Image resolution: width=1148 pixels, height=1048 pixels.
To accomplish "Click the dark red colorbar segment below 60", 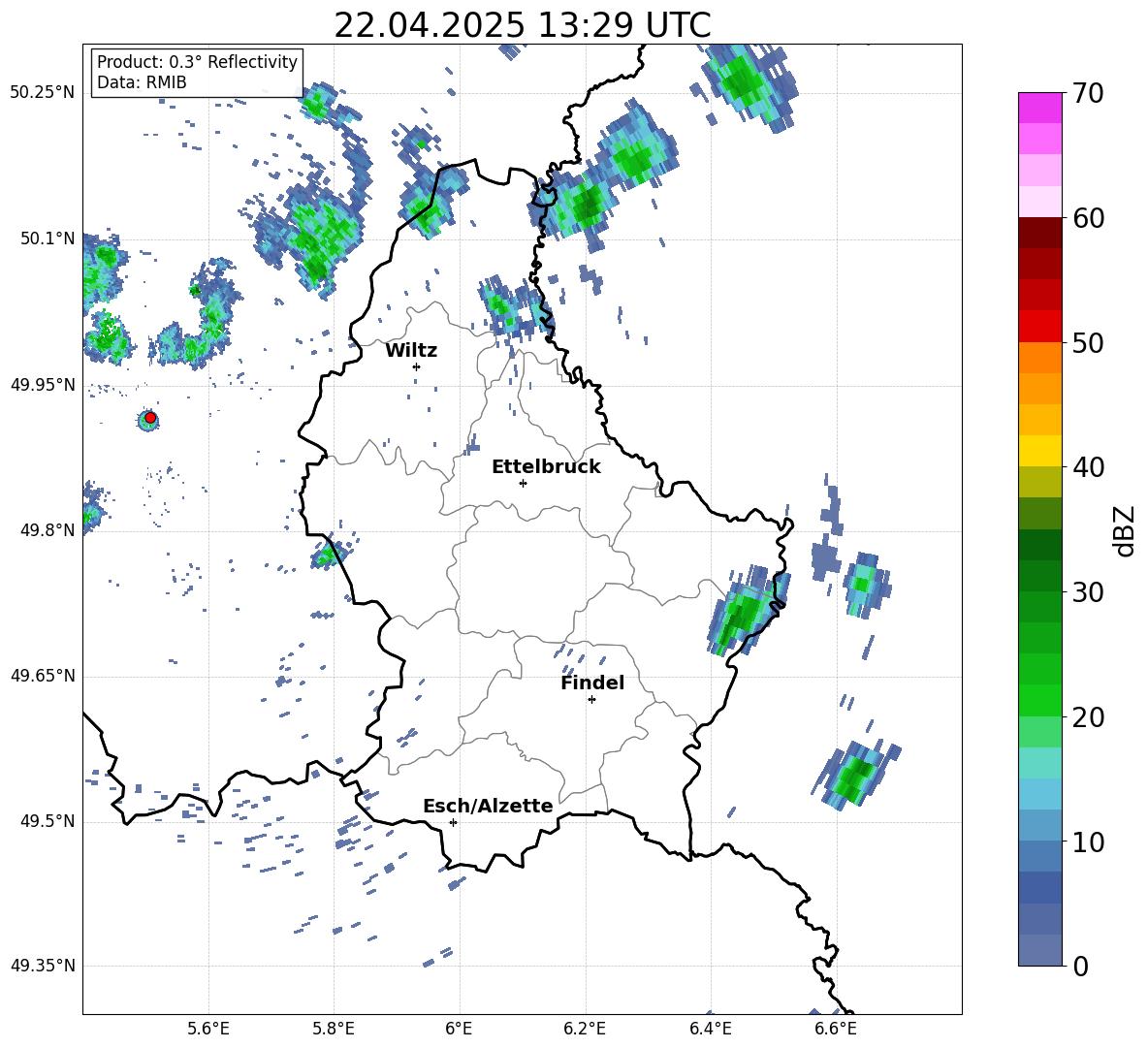I will 1039,233.
